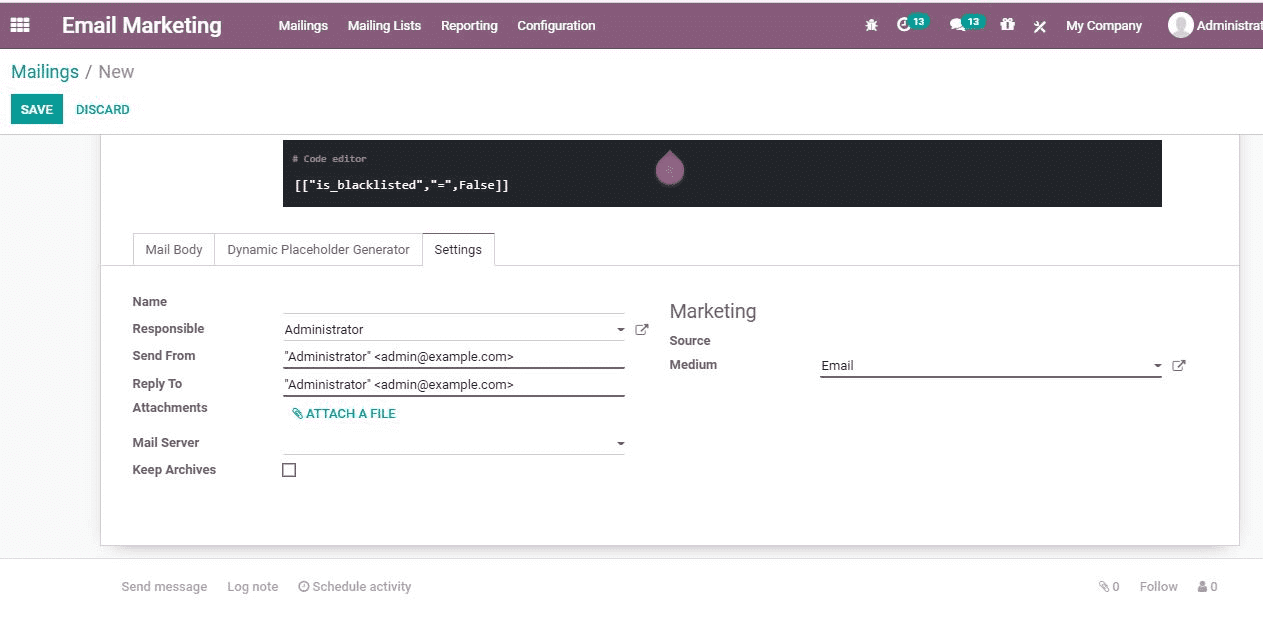Click the SAVE button

[37, 110]
